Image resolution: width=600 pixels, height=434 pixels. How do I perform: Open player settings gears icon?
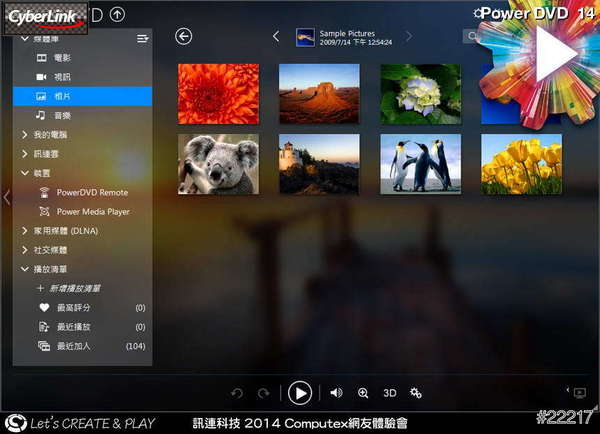tap(416, 393)
